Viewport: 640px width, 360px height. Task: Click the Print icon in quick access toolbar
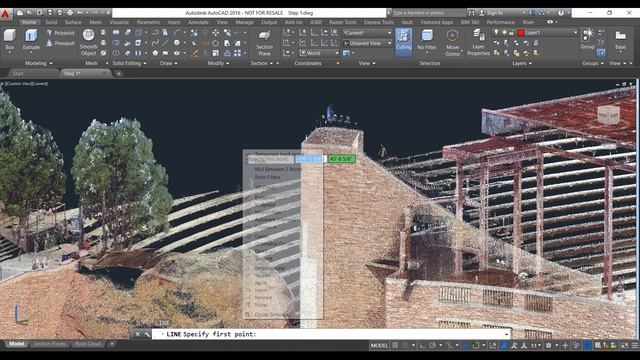tap(70, 13)
